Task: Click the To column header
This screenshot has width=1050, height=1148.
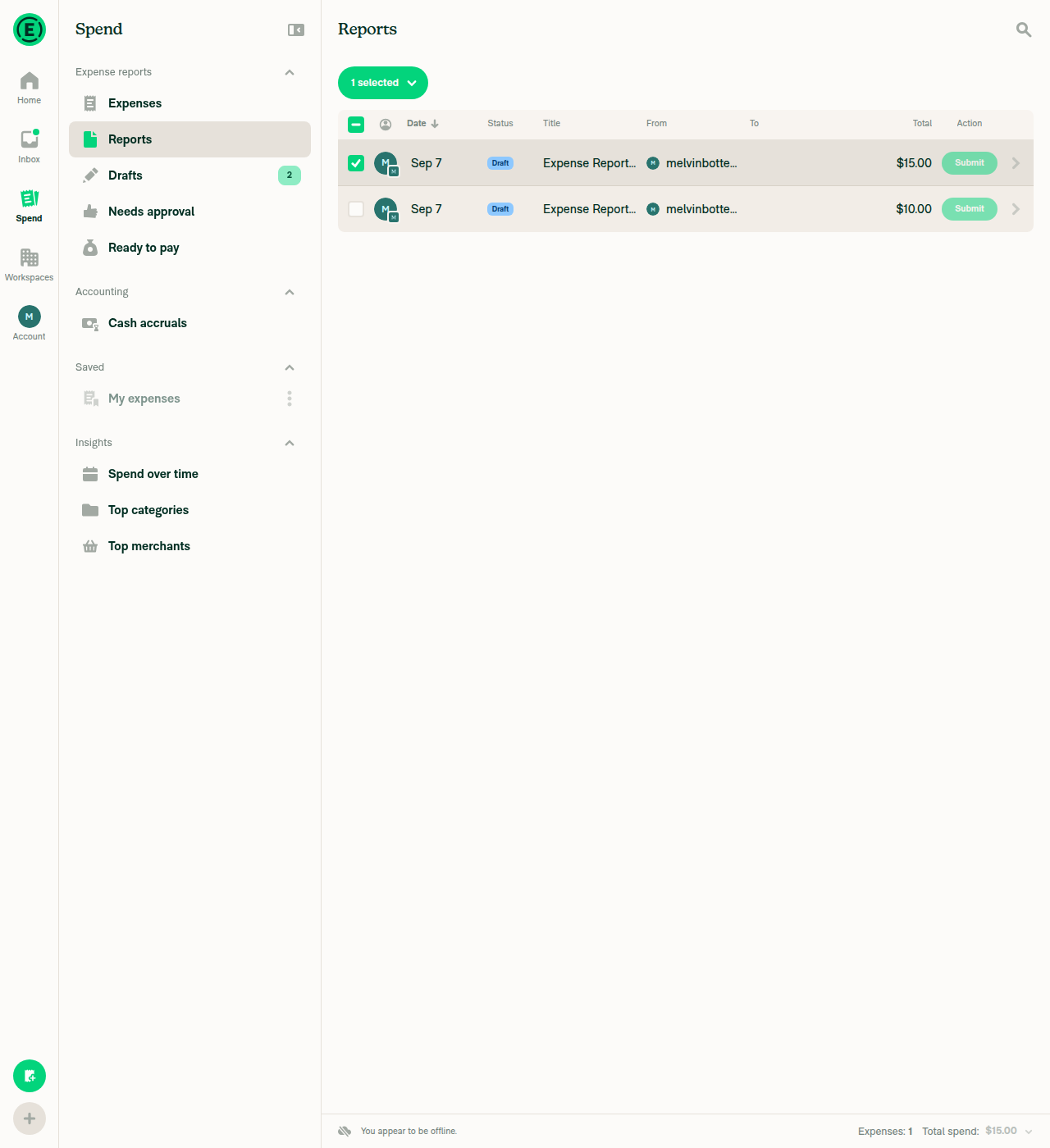Action: [754, 124]
